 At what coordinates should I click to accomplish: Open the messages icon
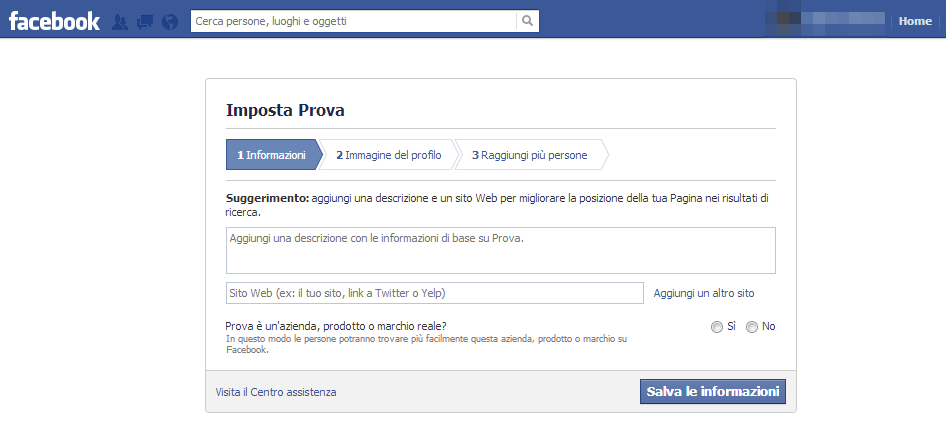(x=145, y=22)
